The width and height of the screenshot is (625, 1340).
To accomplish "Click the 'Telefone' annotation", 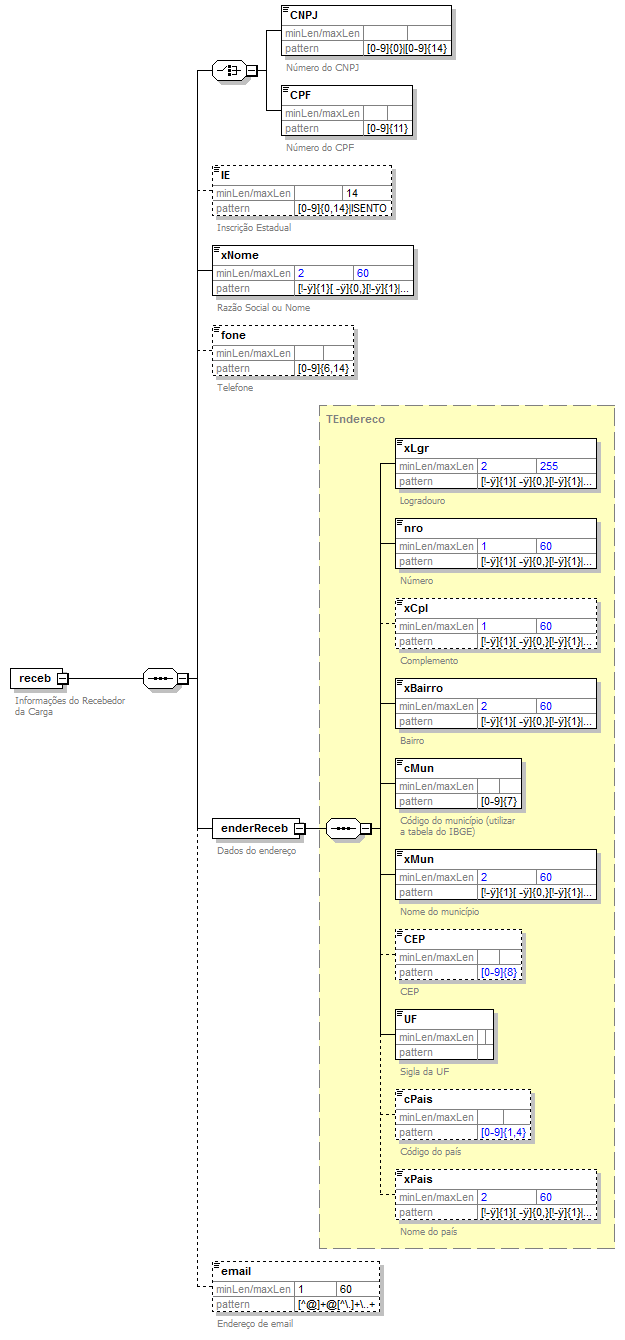I will (x=235, y=388).
